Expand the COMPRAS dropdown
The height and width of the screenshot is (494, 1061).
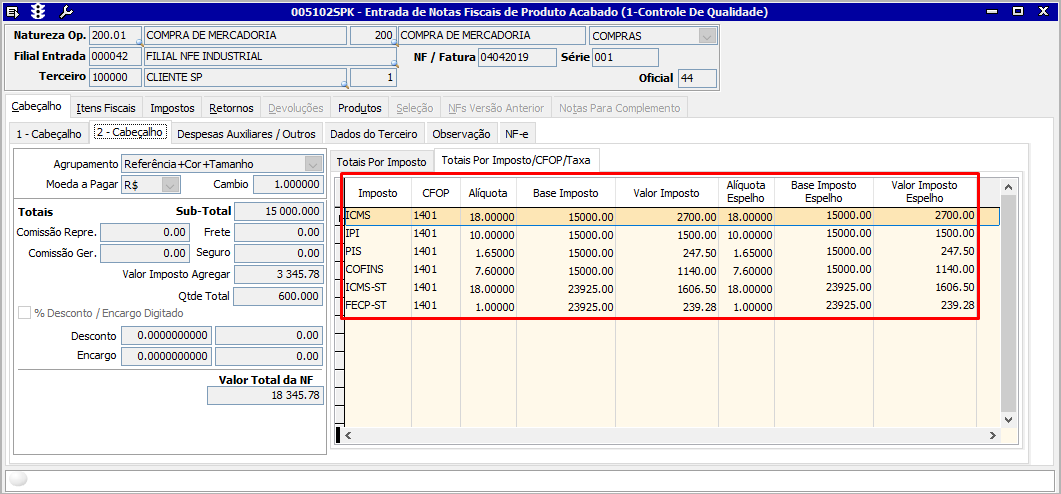point(708,36)
